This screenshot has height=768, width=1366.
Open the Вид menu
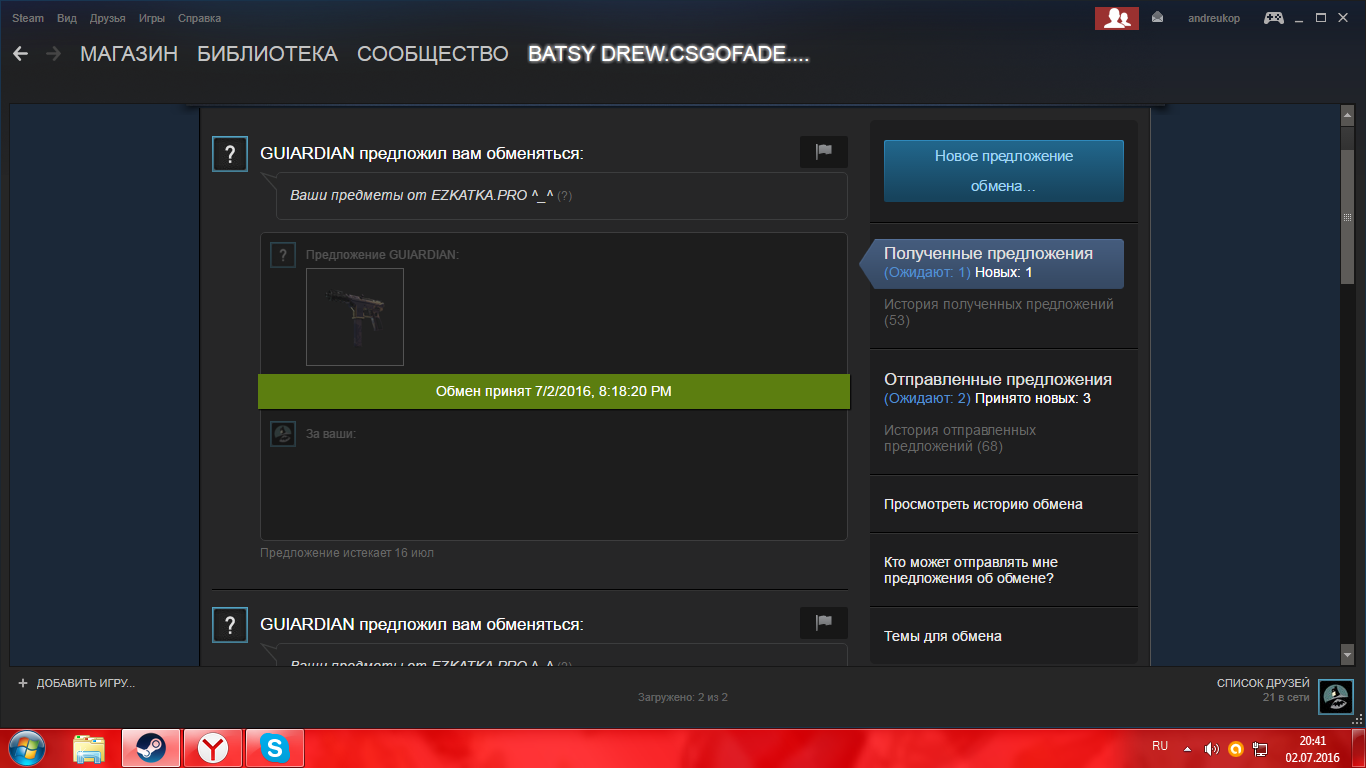click(67, 18)
